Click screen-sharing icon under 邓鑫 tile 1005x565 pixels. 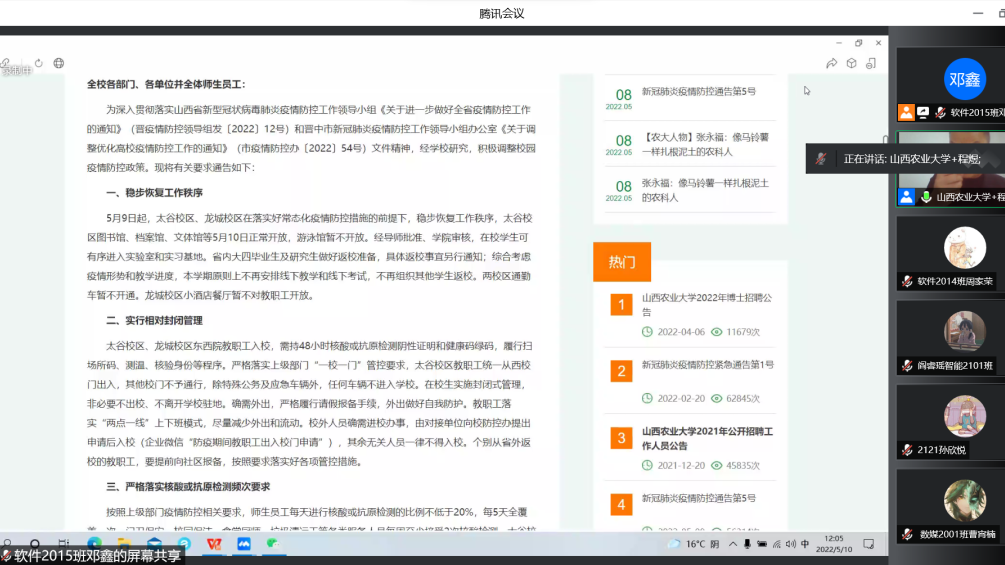pyautogui.click(x=923, y=113)
